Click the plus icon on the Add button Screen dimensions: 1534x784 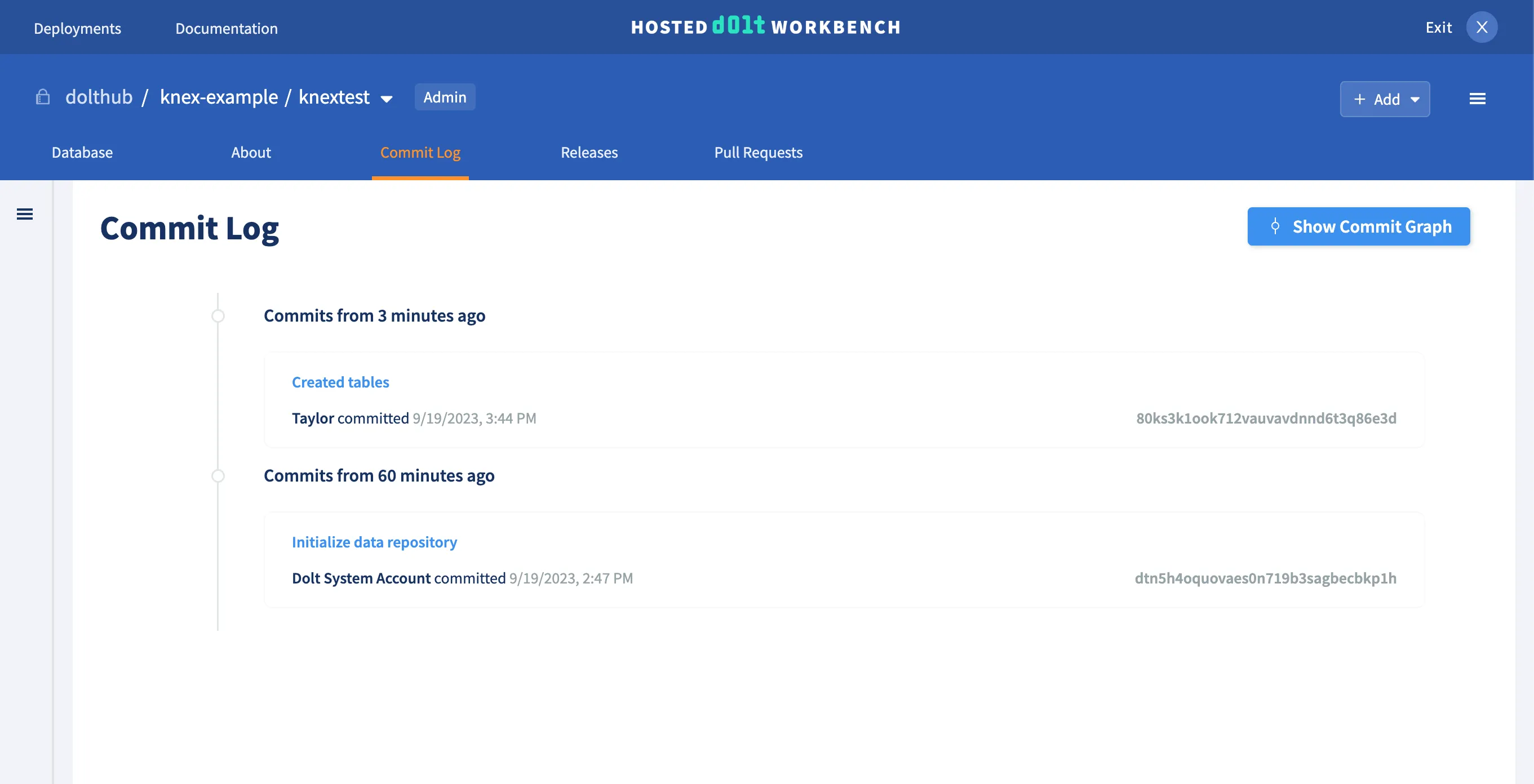(x=1359, y=99)
